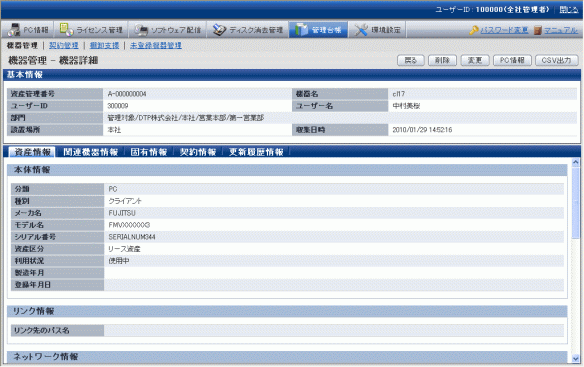
Task: Click the CSV出力 button
Action: coord(556,60)
